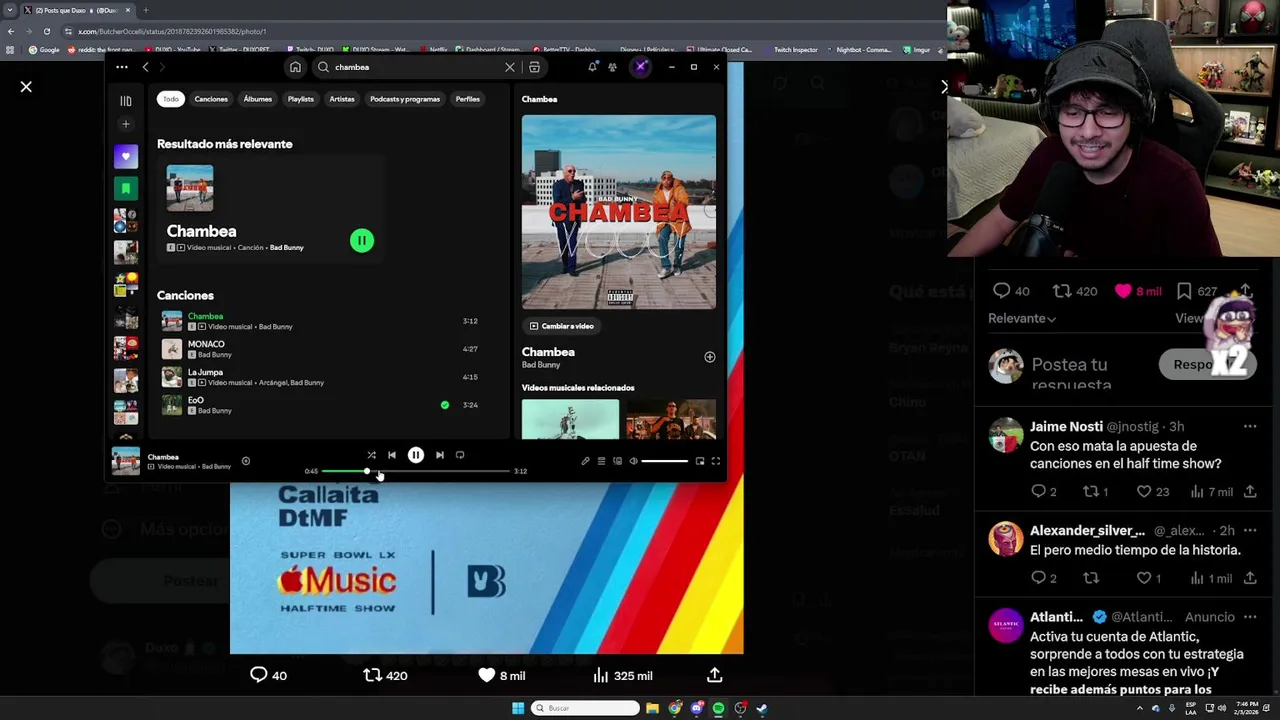The image size is (1280, 720).
Task: Click Cambiar a video button
Action: tap(561, 326)
